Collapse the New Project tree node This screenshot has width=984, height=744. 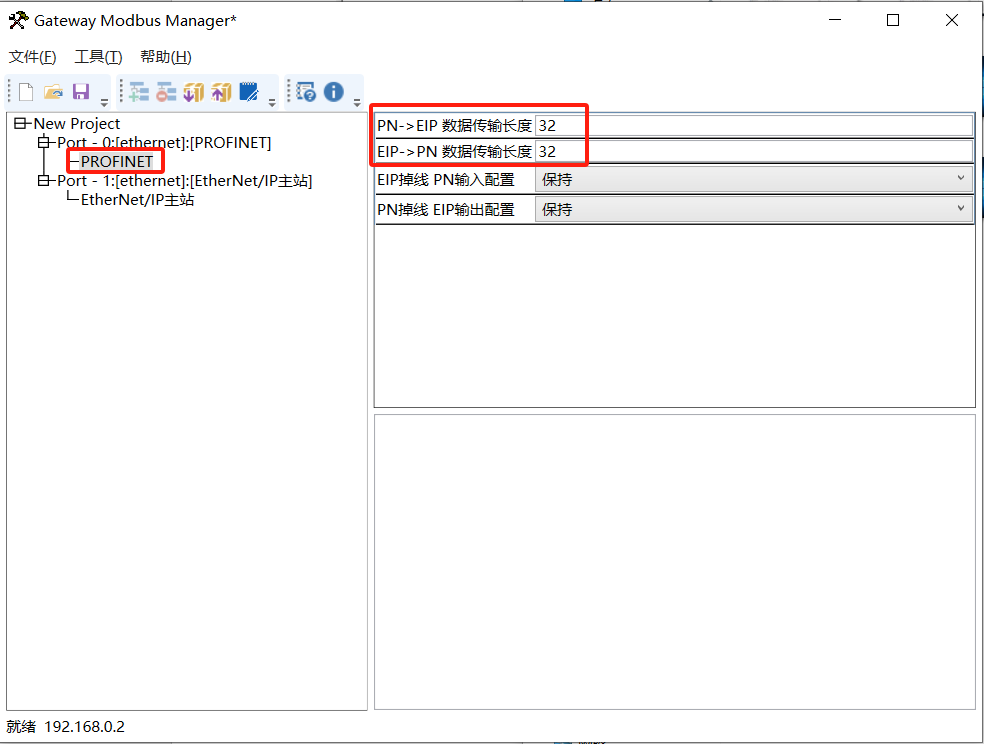click(x=20, y=124)
